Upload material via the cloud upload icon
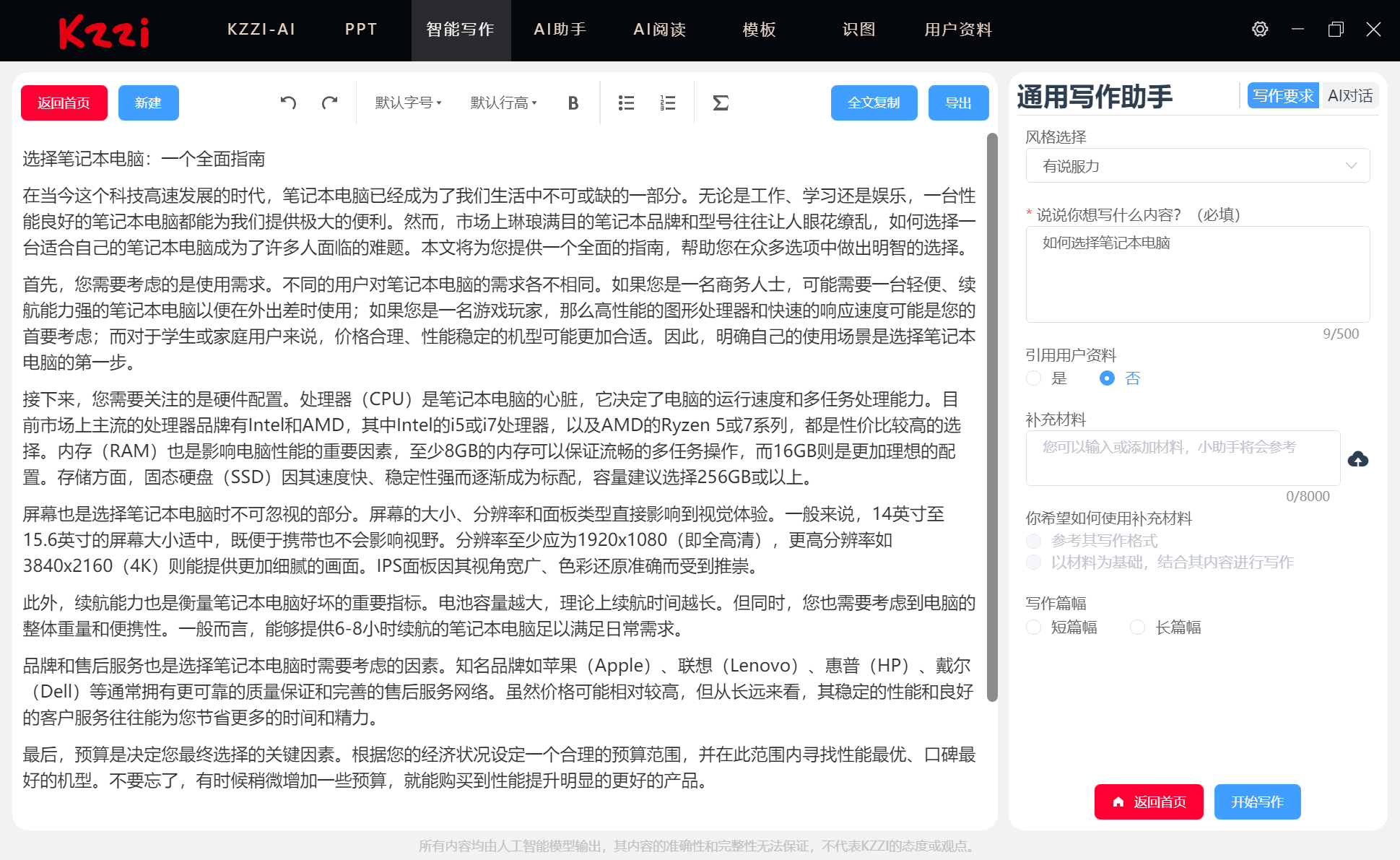Image resolution: width=1400 pixels, height=860 pixels. pyautogui.click(x=1358, y=459)
